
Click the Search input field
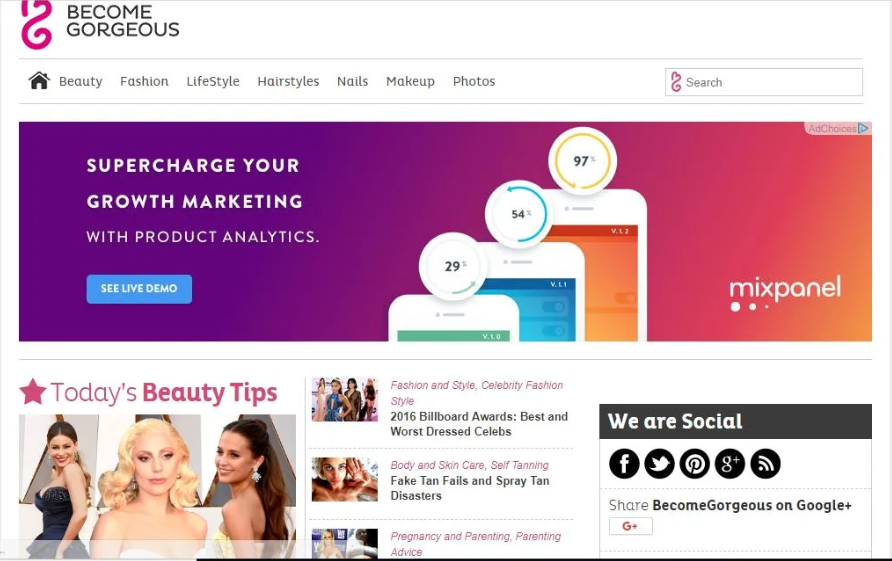click(763, 82)
